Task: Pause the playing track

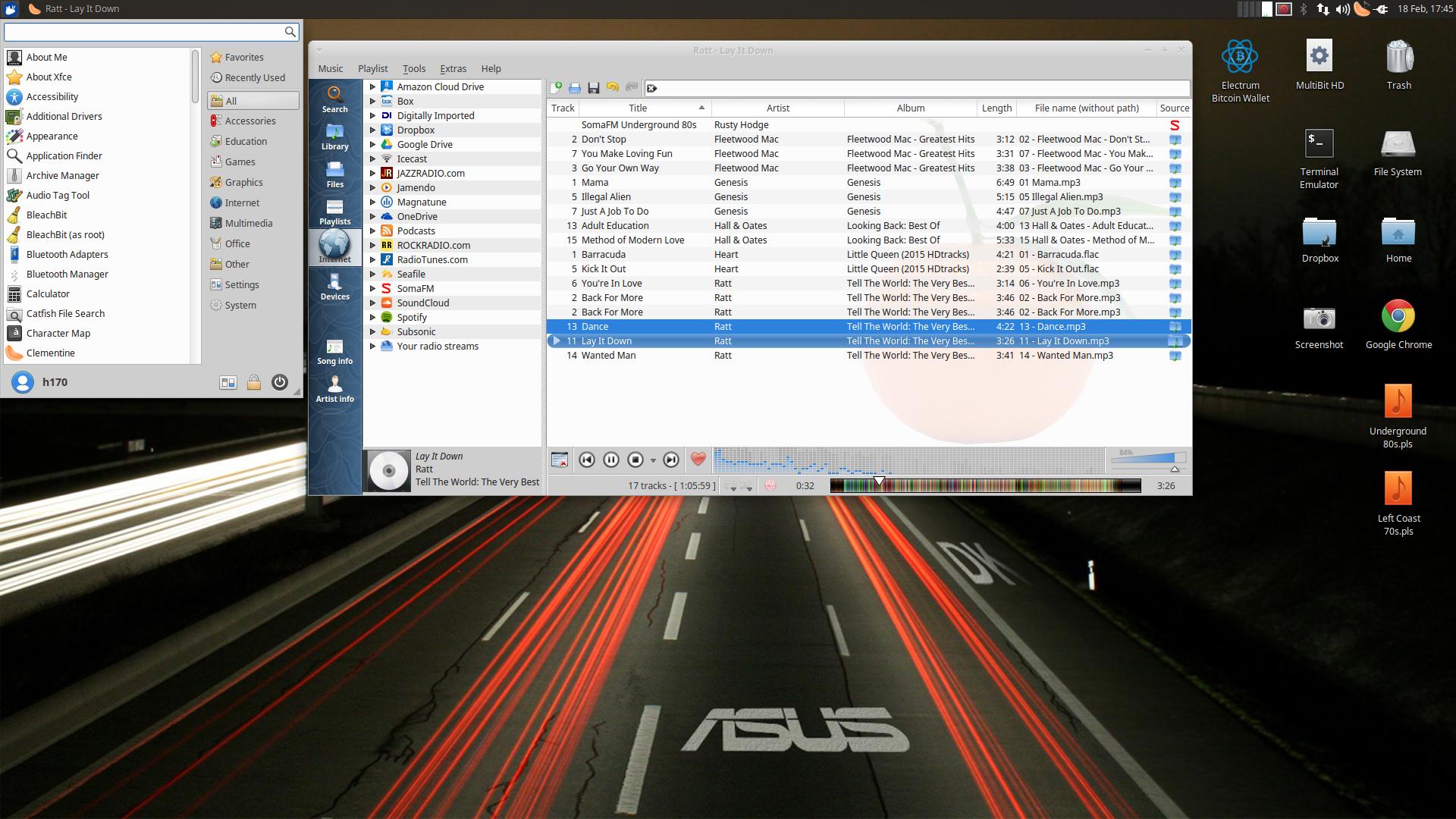Action: pos(611,460)
